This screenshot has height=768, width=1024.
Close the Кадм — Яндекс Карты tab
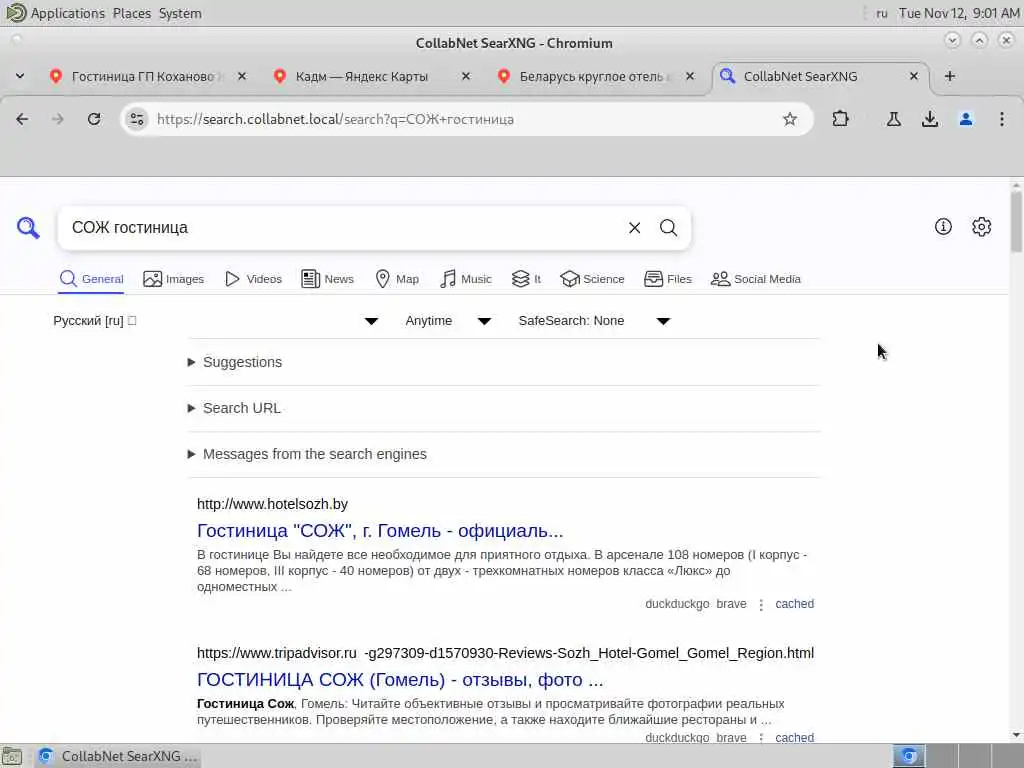466,76
